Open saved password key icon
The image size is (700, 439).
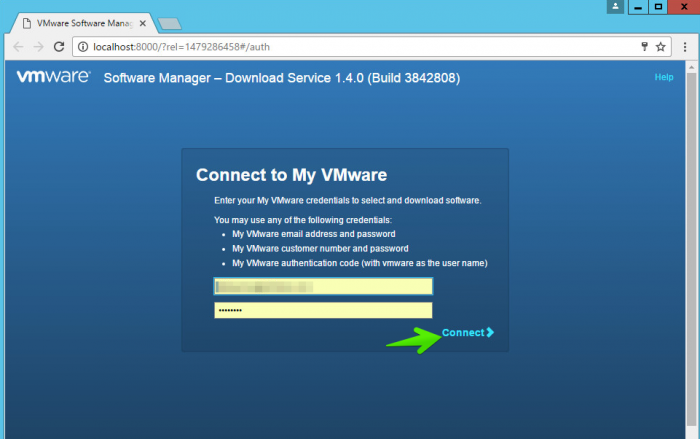point(644,46)
